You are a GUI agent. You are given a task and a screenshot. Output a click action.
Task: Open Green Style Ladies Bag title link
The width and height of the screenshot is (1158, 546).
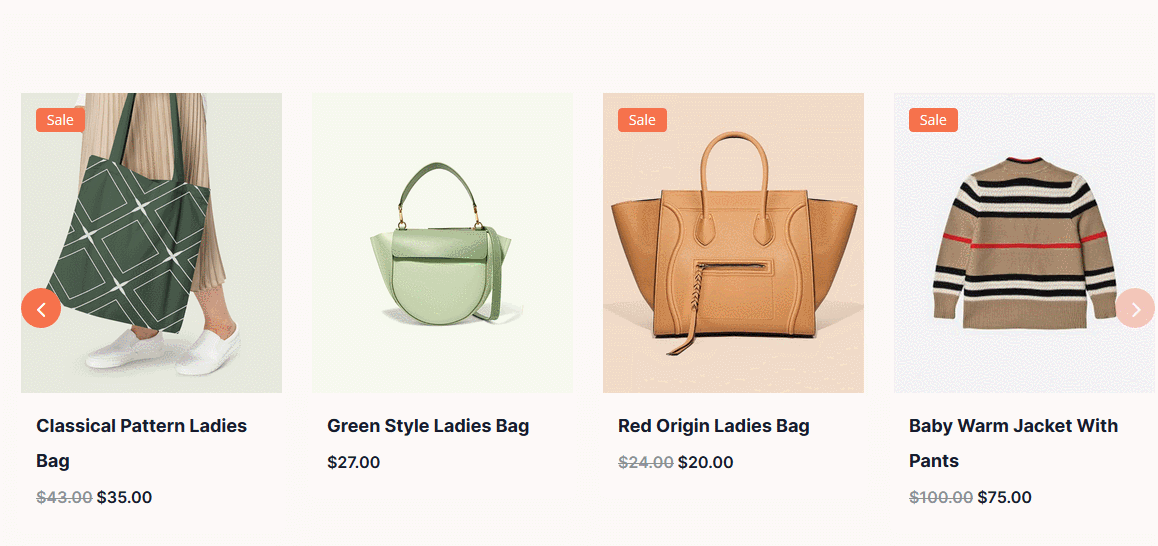428,426
